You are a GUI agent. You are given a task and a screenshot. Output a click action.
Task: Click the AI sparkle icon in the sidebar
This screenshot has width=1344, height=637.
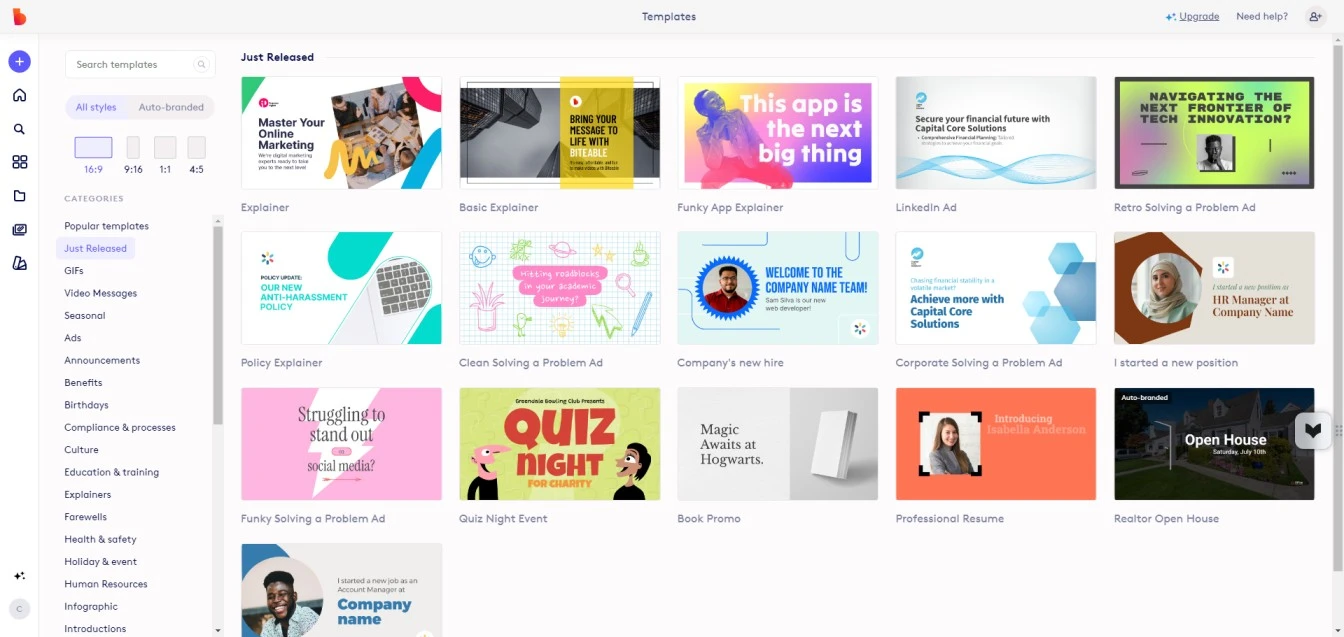coord(19,576)
